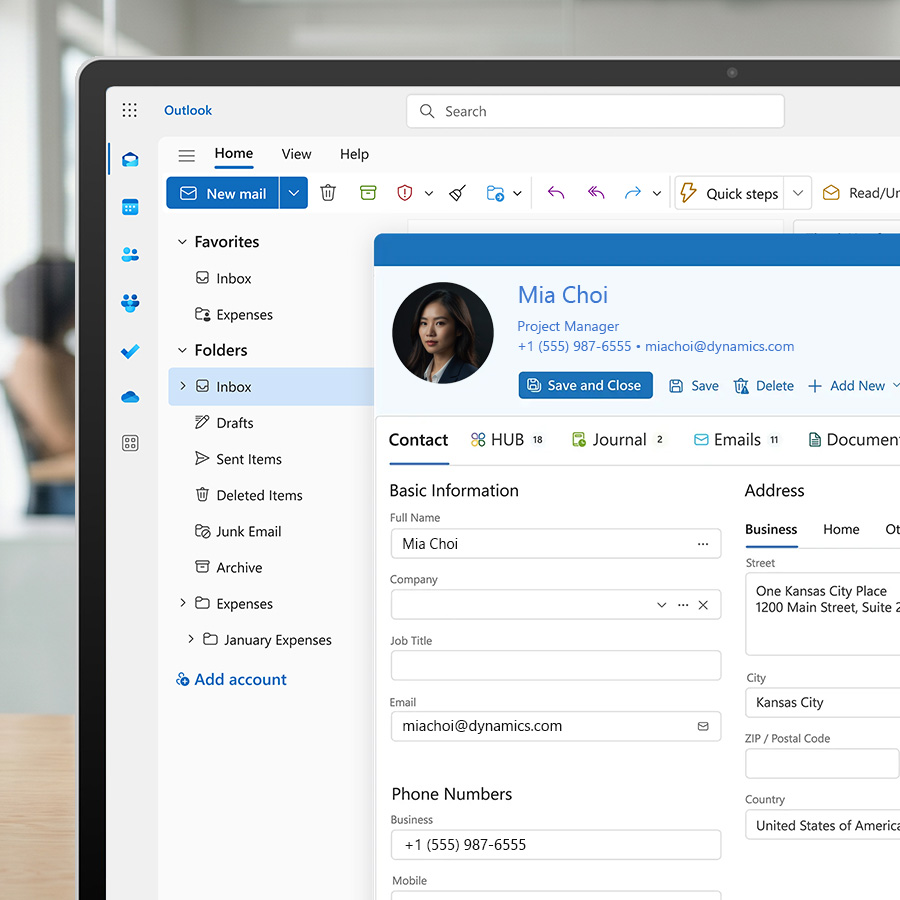The image size is (900, 900).
Task: Open New mail dropdown arrow
Action: coord(294,193)
